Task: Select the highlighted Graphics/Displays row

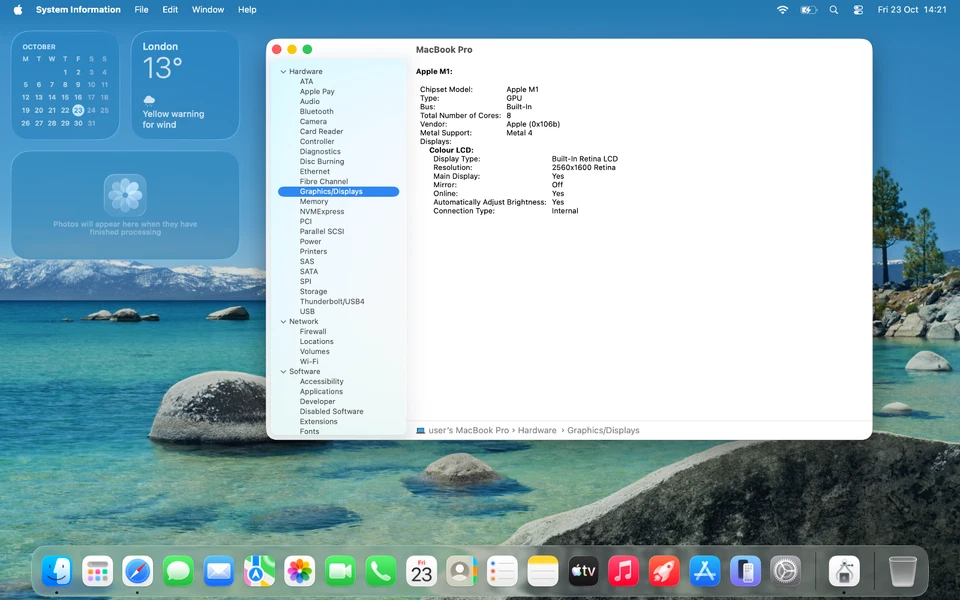Action: point(339,192)
